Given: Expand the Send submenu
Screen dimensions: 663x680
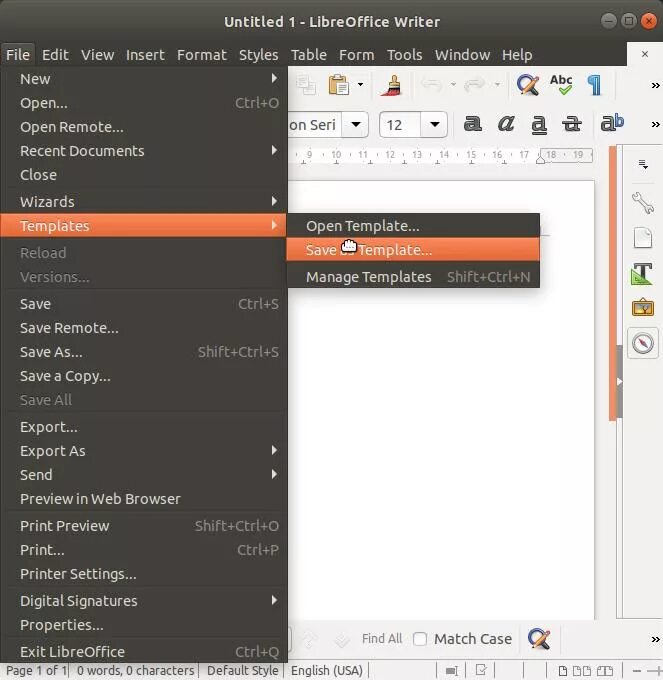Looking at the screenshot, I should pos(144,475).
